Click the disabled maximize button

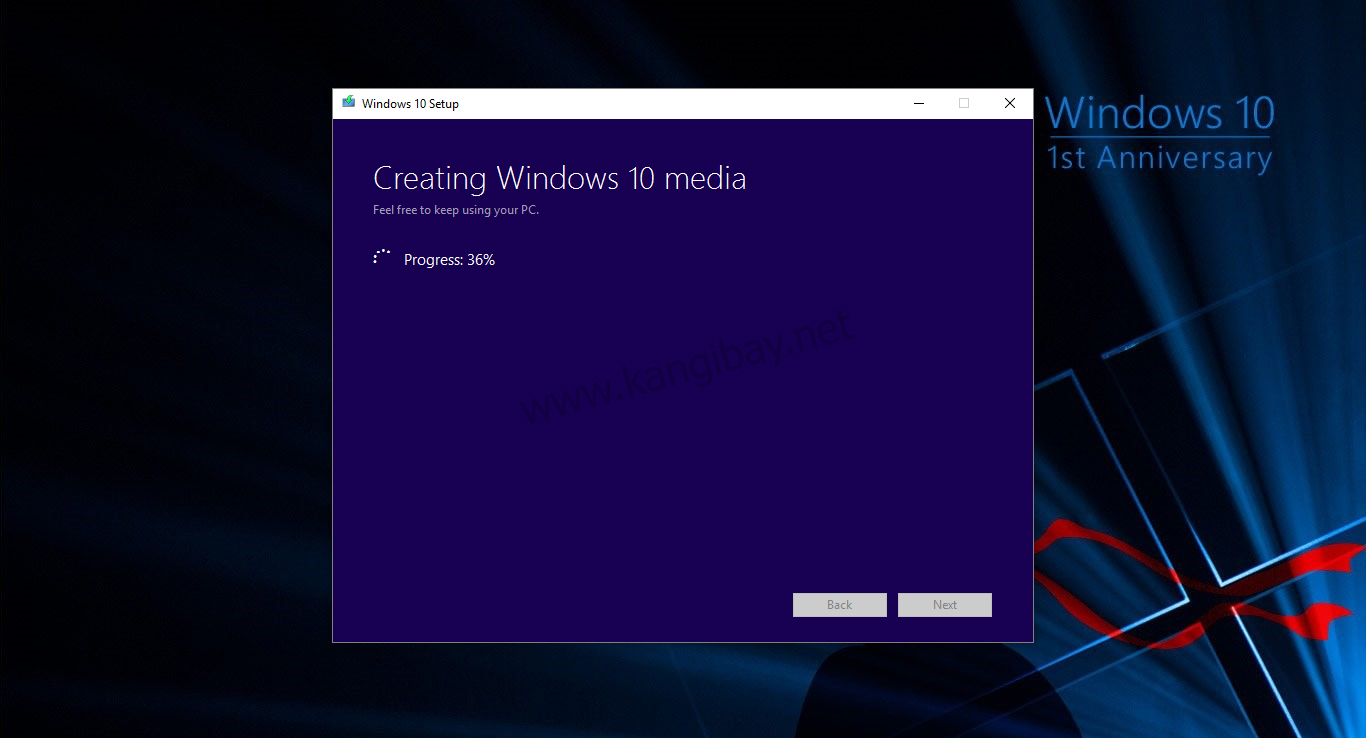pyautogui.click(x=964, y=103)
